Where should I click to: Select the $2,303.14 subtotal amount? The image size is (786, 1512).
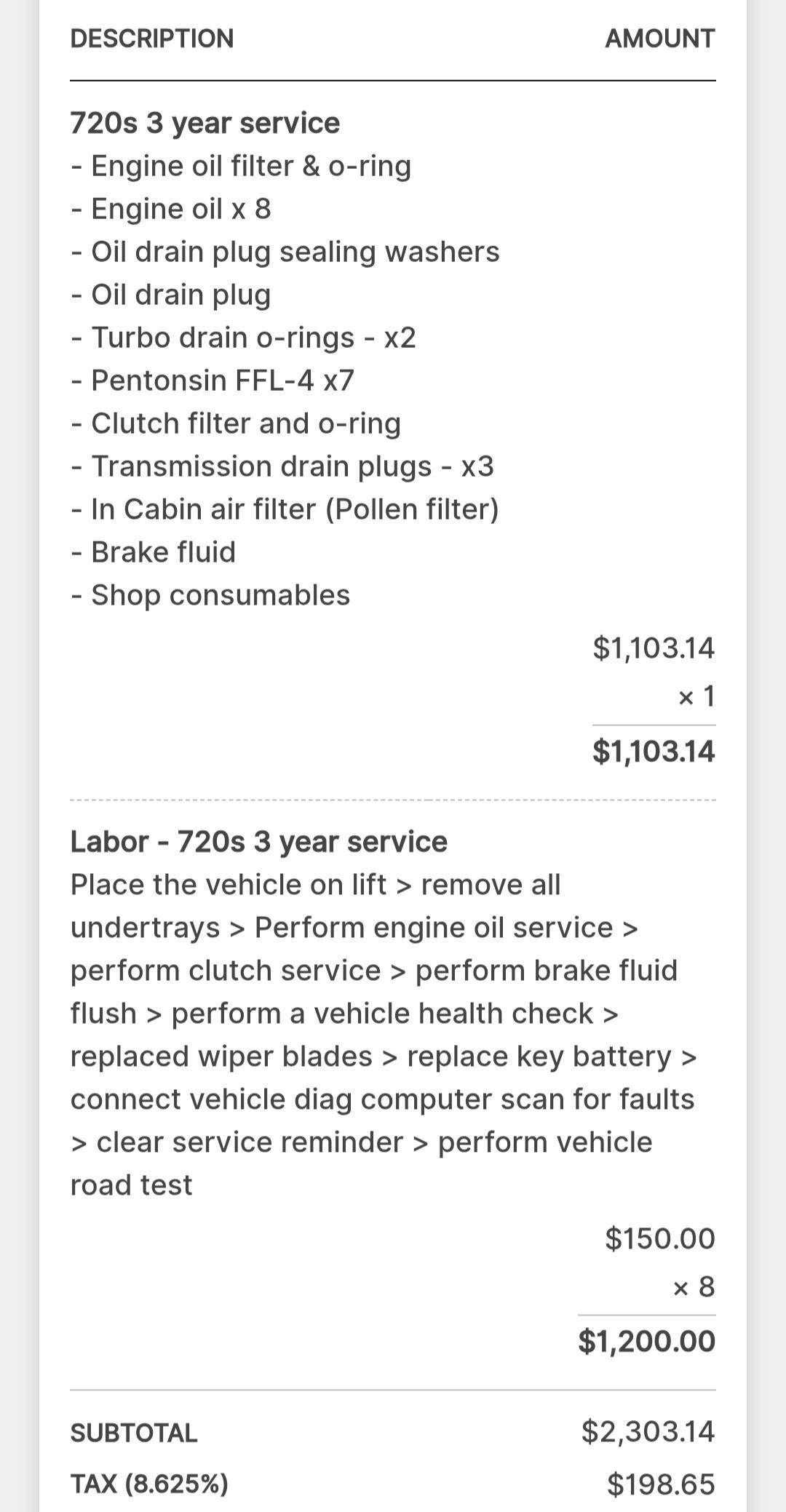(648, 1431)
